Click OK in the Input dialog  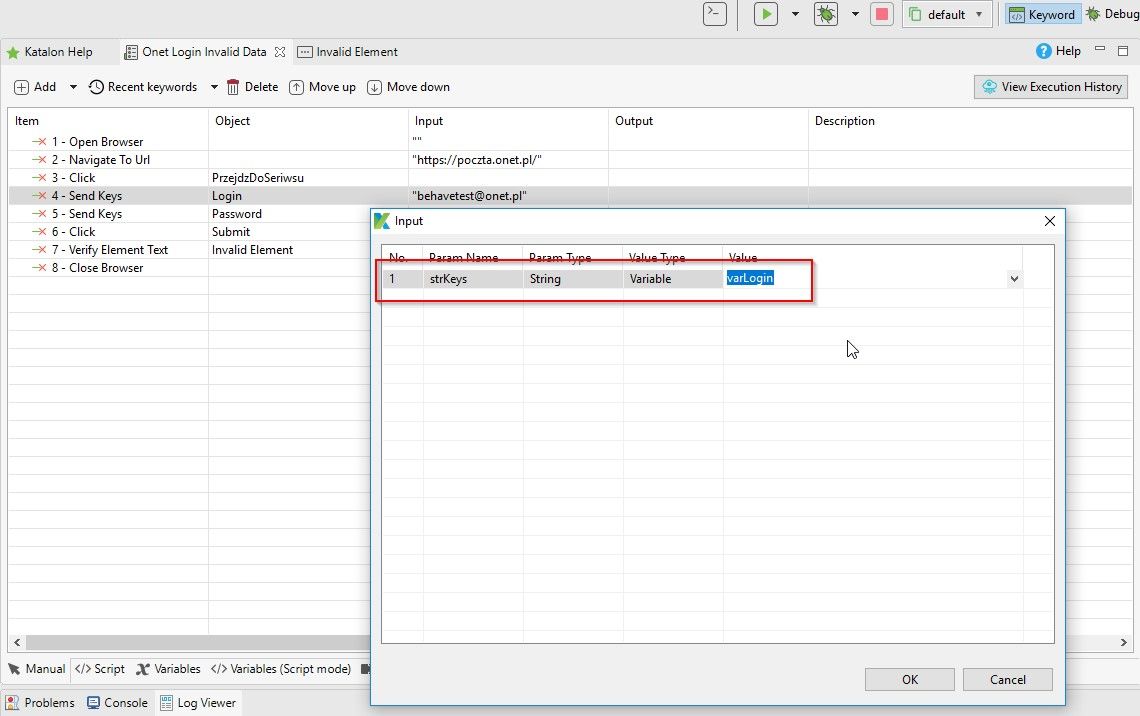[909, 679]
